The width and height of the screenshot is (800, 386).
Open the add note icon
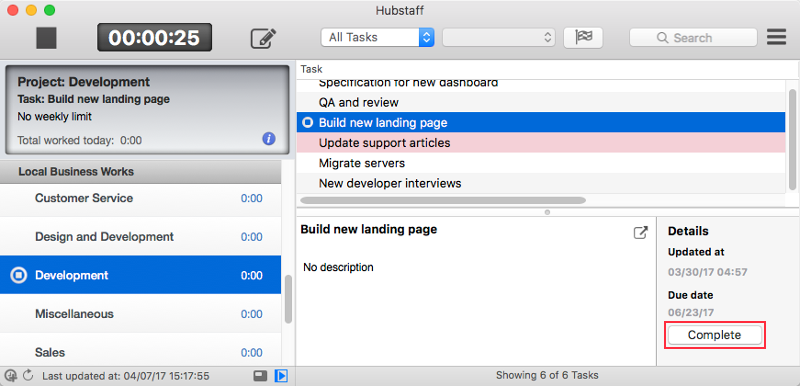click(263, 38)
